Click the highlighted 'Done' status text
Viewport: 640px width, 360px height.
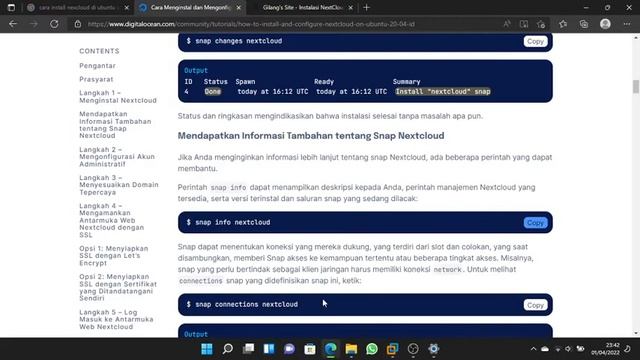click(213, 91)
